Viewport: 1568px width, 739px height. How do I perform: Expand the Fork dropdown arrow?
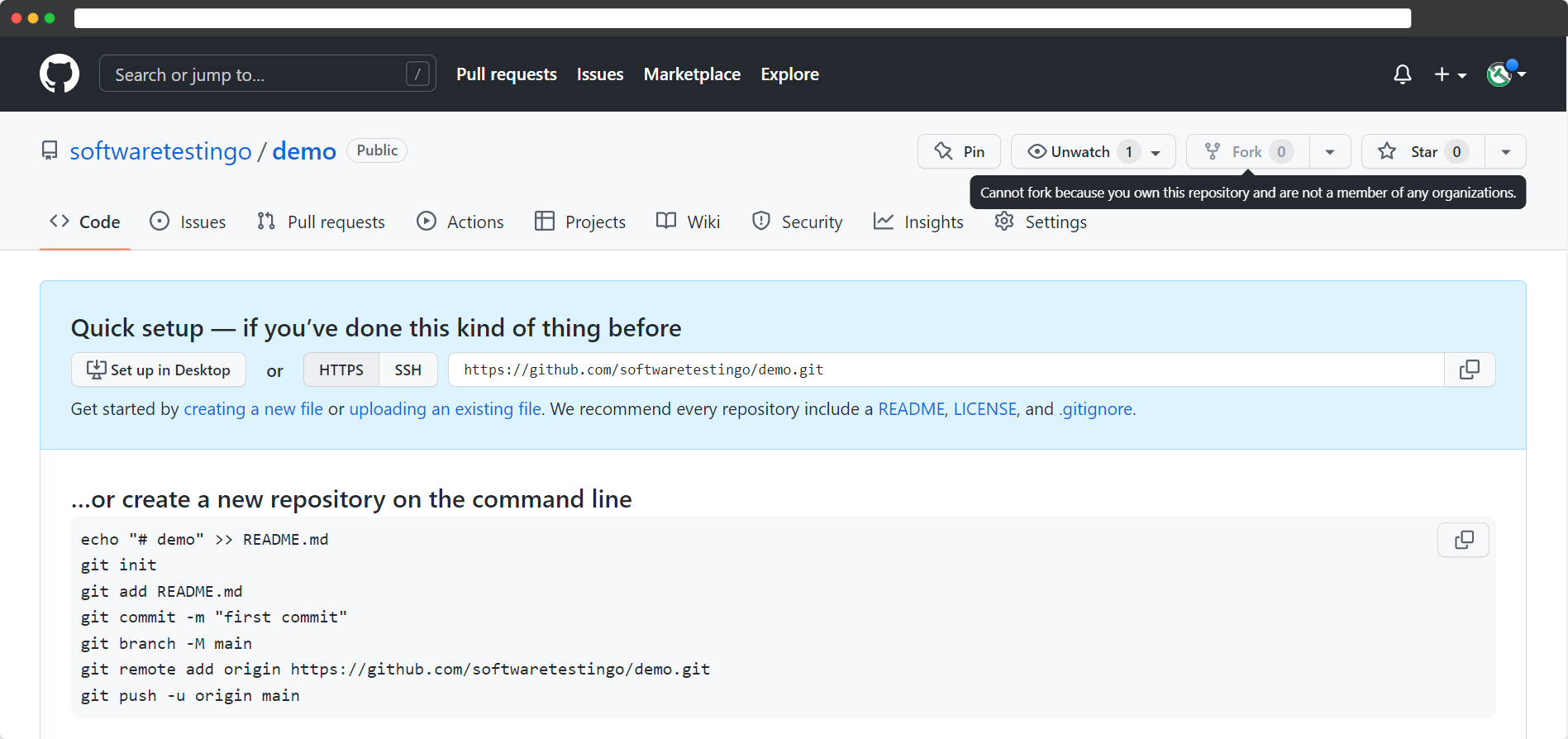[x=1330, y=151]
